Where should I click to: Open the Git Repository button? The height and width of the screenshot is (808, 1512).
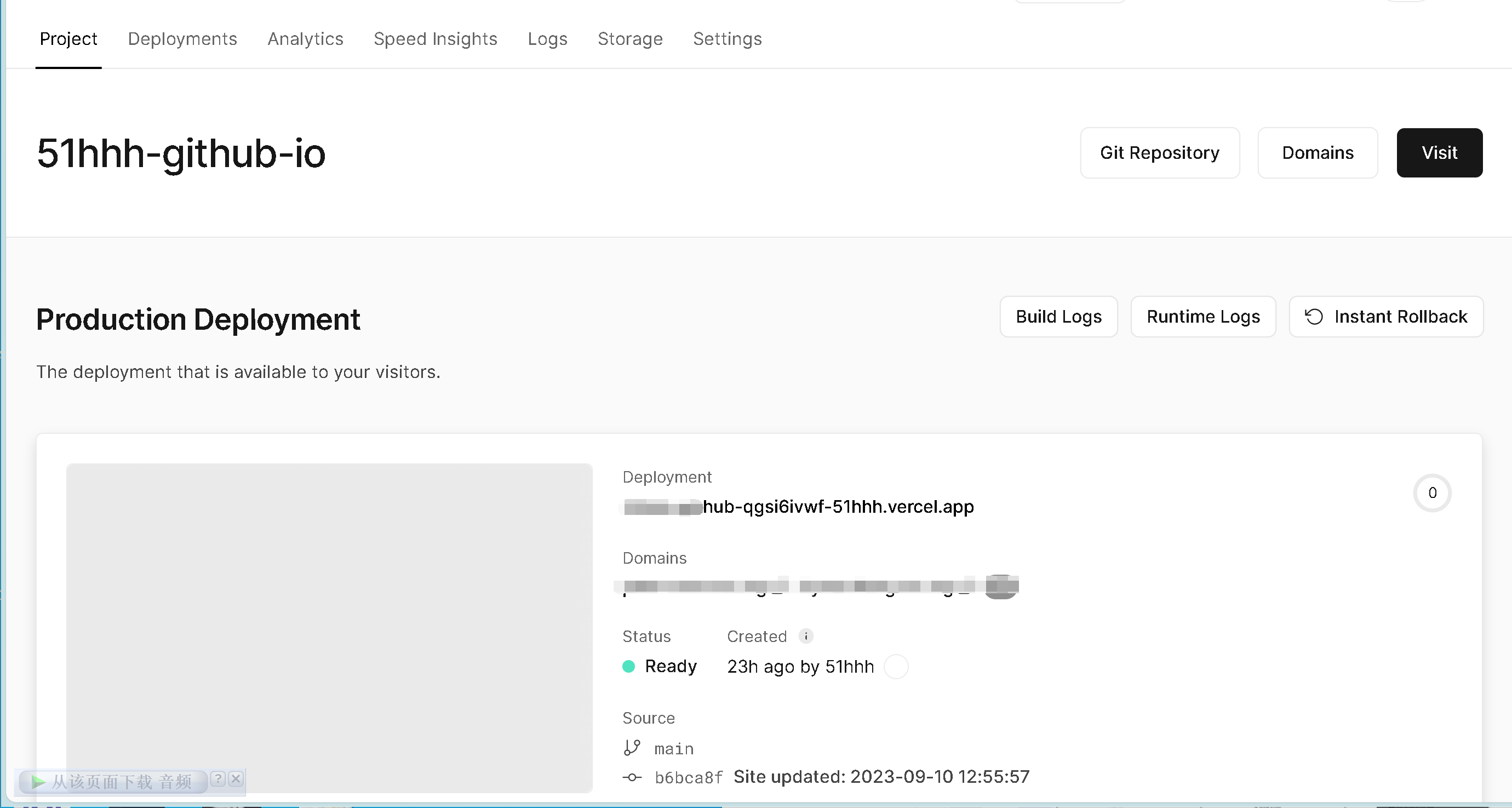click(x=1159, y=153)
